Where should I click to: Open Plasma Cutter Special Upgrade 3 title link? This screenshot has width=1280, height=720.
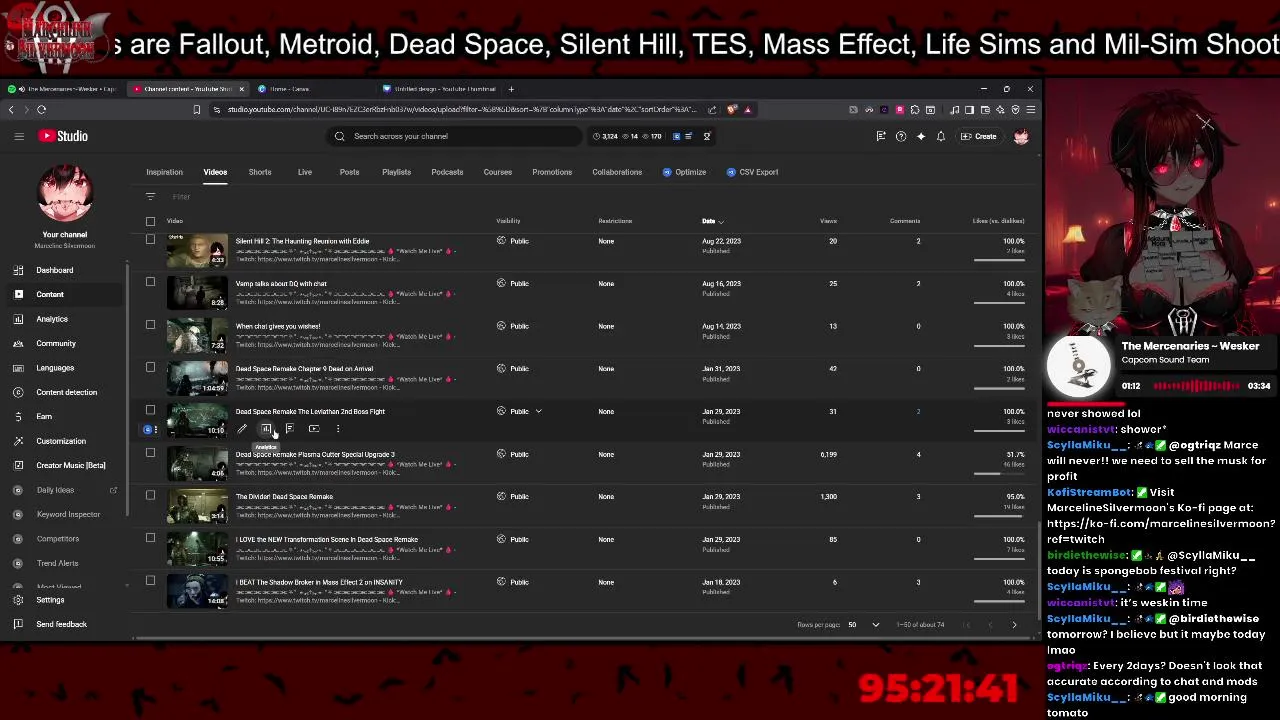[x=315, y=454]
